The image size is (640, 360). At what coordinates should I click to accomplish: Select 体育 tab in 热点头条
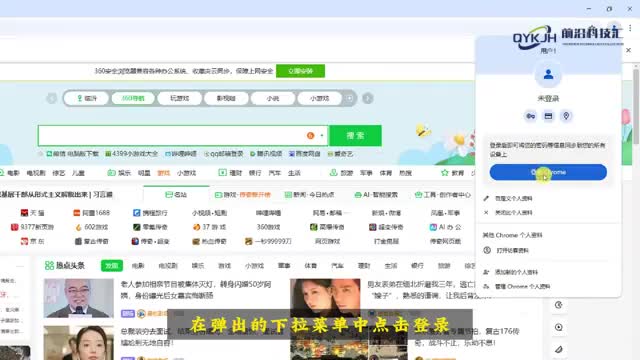[311, 266]
